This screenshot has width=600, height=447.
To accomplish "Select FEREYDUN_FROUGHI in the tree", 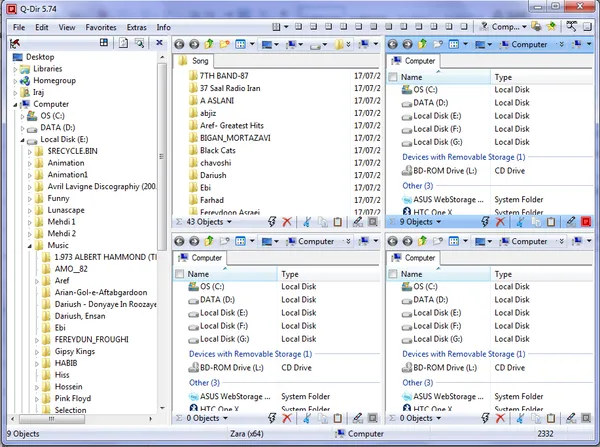I will 91,339.
